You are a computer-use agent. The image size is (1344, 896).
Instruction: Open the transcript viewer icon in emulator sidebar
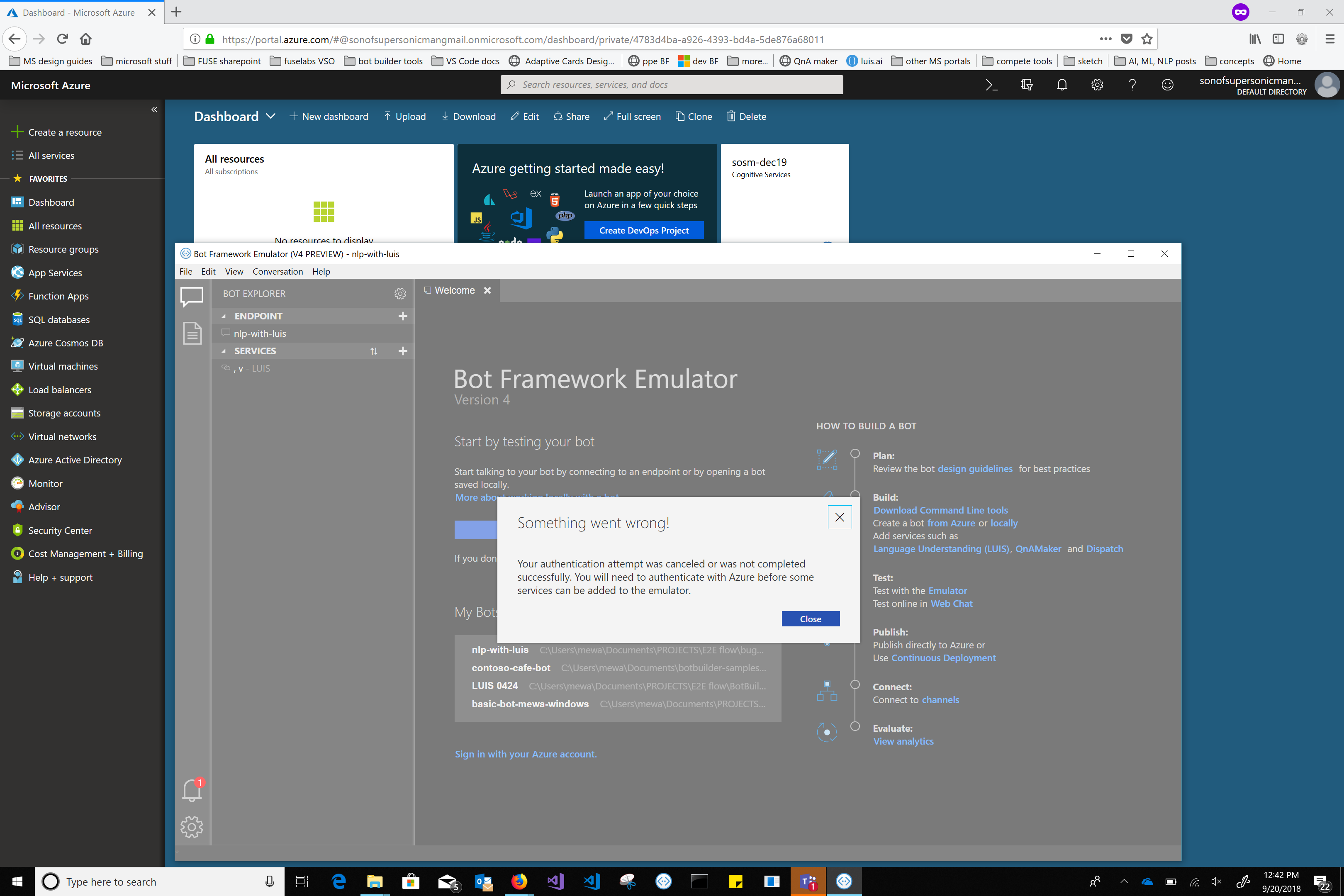192,333
